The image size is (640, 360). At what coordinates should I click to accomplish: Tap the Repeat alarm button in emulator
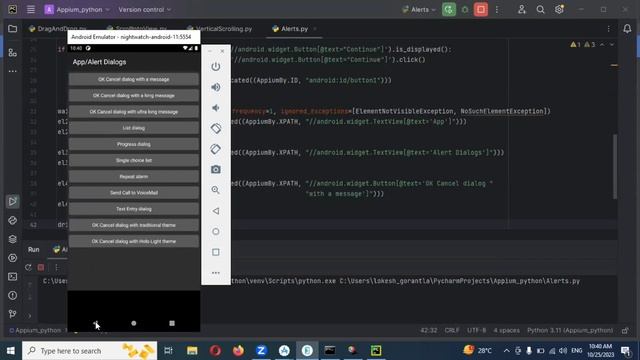[x=133, y=176]
